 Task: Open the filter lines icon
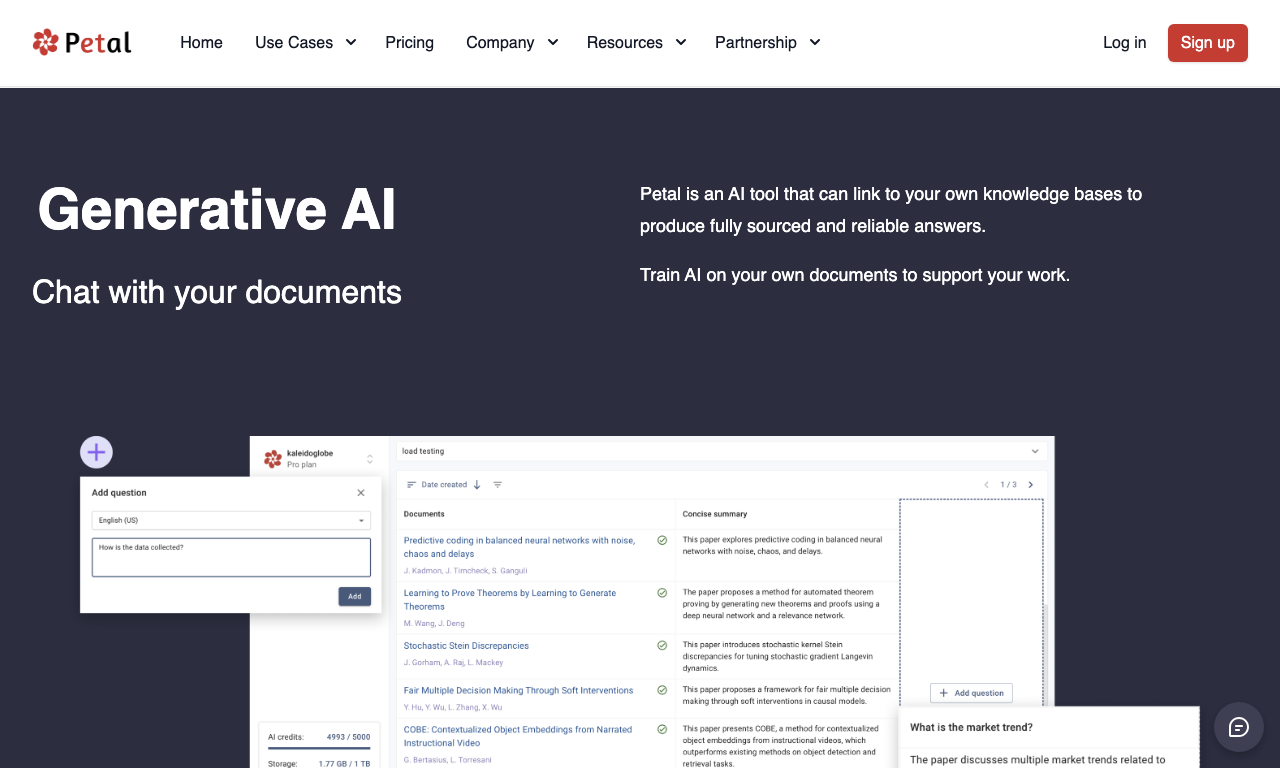(497, 485)
